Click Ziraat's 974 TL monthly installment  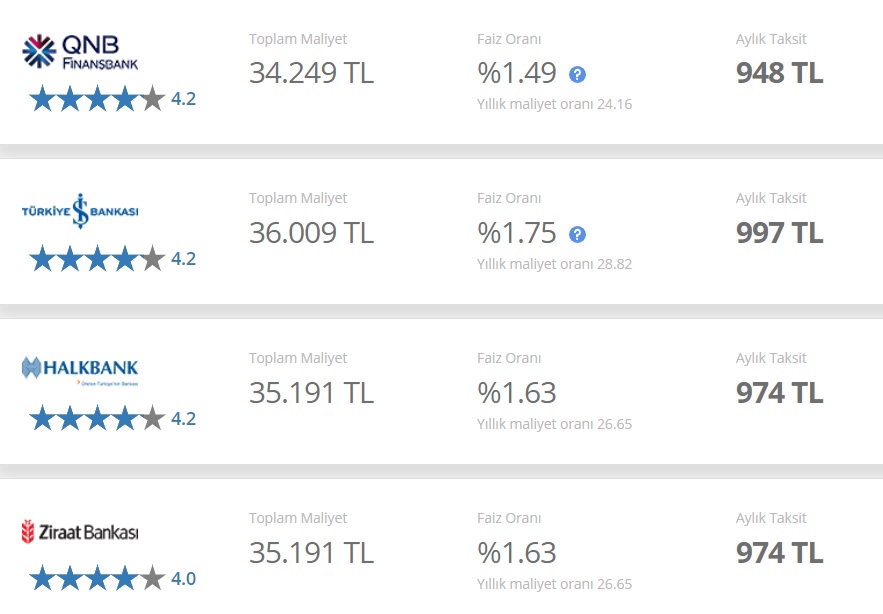[779, 553]
